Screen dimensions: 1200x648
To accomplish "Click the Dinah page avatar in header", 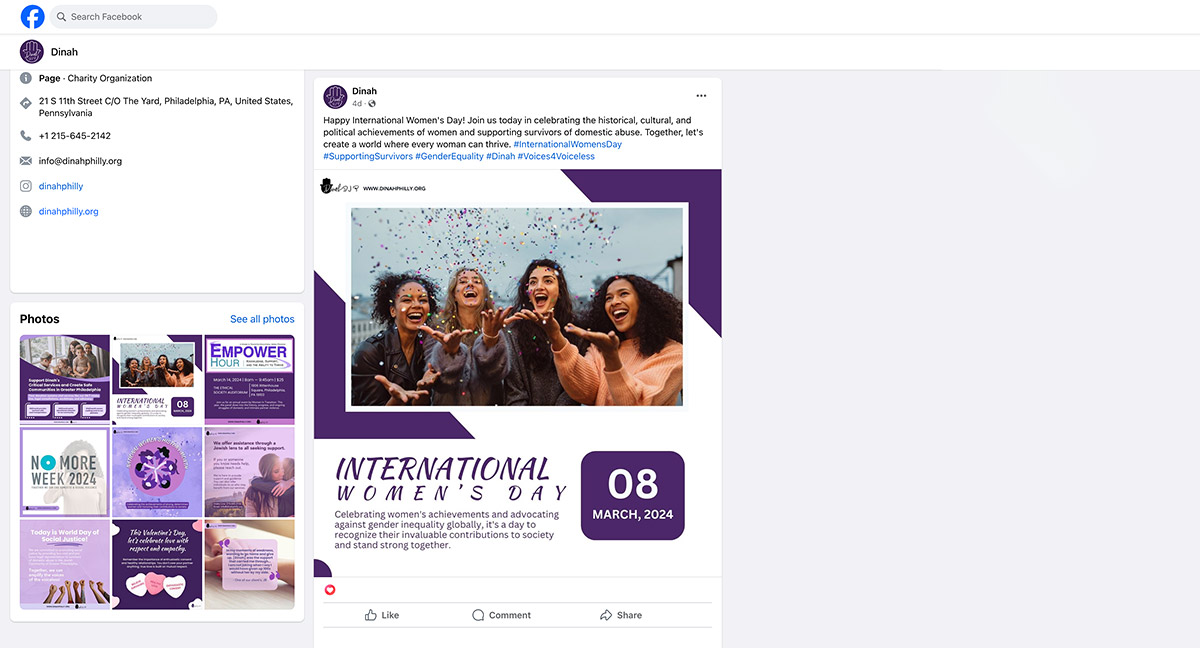I will click(32, 52).
